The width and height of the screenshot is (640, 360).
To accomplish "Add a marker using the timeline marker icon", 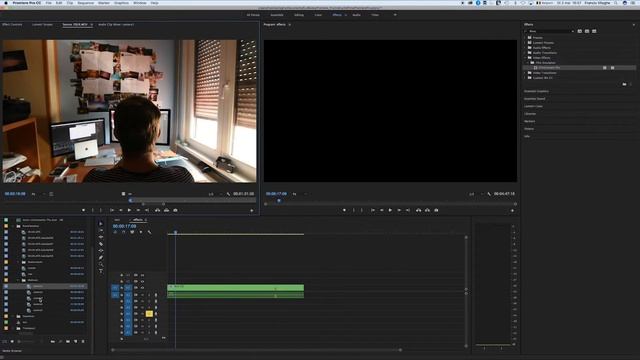I will 141,232.
